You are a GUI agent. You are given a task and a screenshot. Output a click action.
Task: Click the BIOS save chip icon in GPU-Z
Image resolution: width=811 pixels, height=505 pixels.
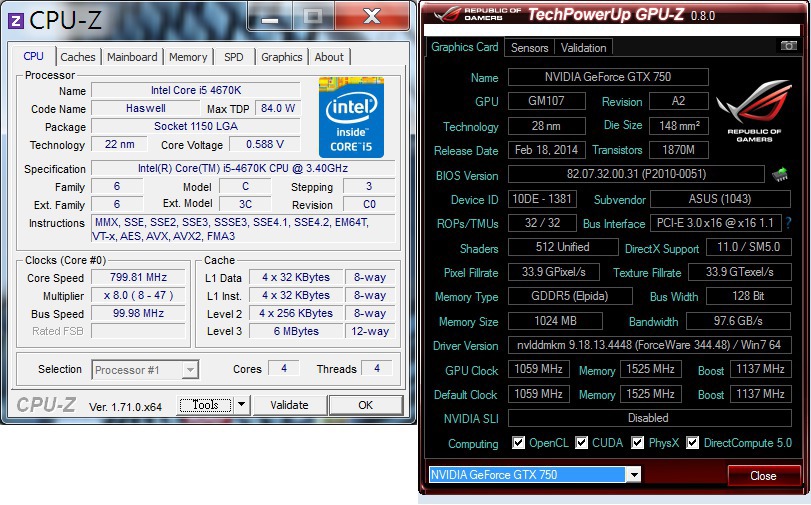(779, 174)
